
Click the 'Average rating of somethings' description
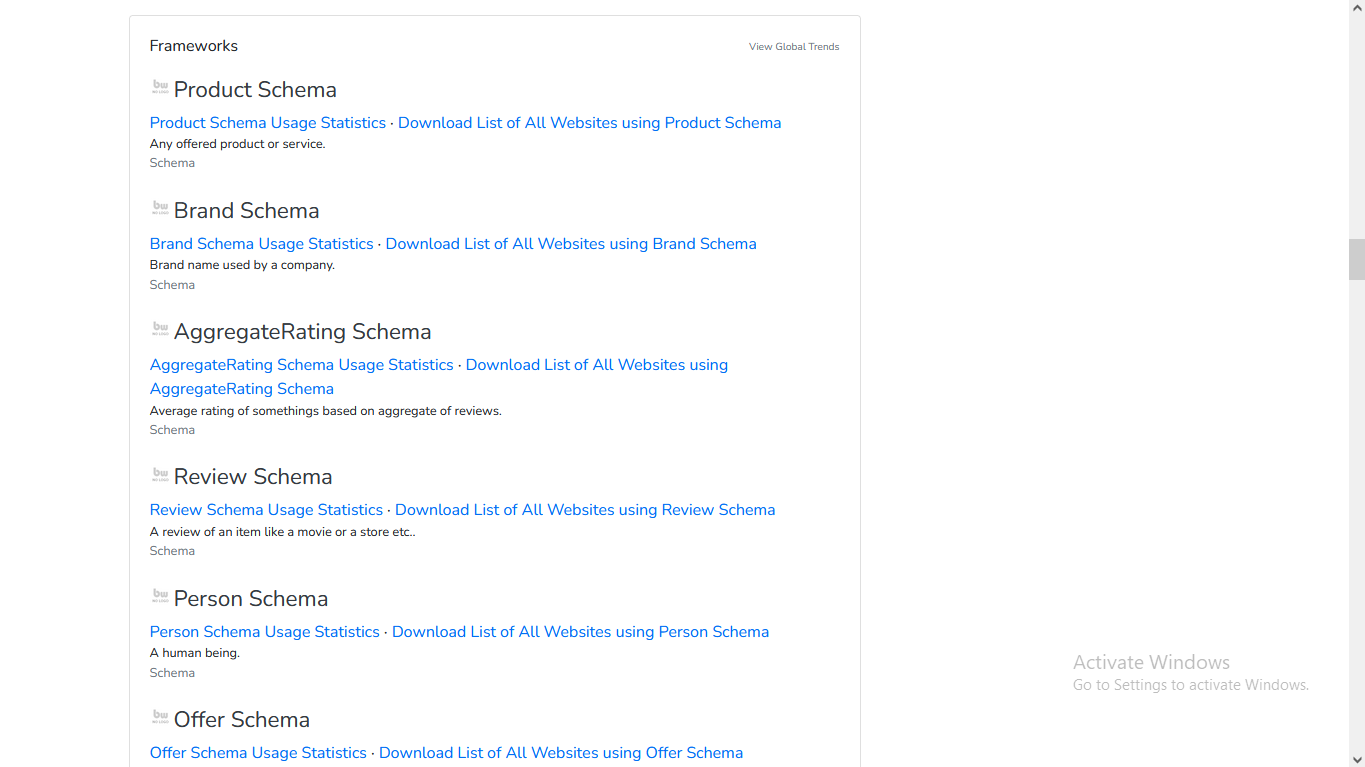[x=326, y=411]
